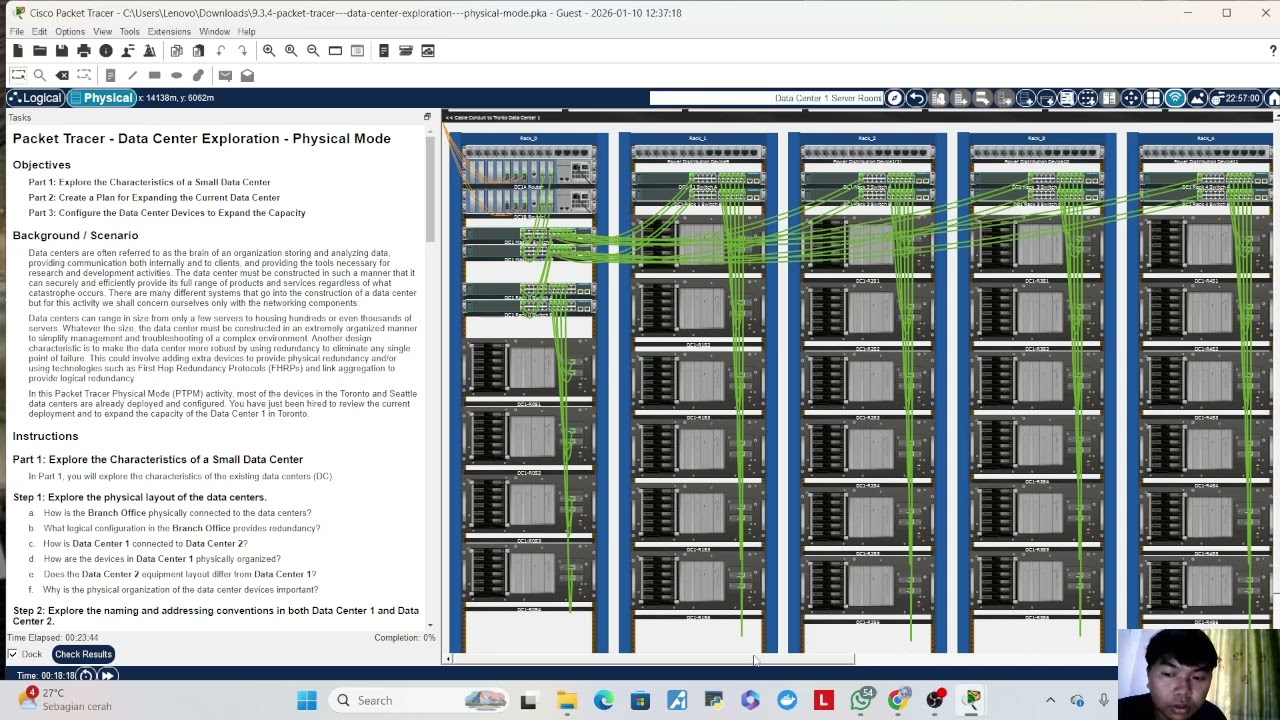The height and width of the screenshot is (720, 1280).
Task: Click the instructions panel vertical scrollbar
Action: pyautogui.click(x=431, y=190)
